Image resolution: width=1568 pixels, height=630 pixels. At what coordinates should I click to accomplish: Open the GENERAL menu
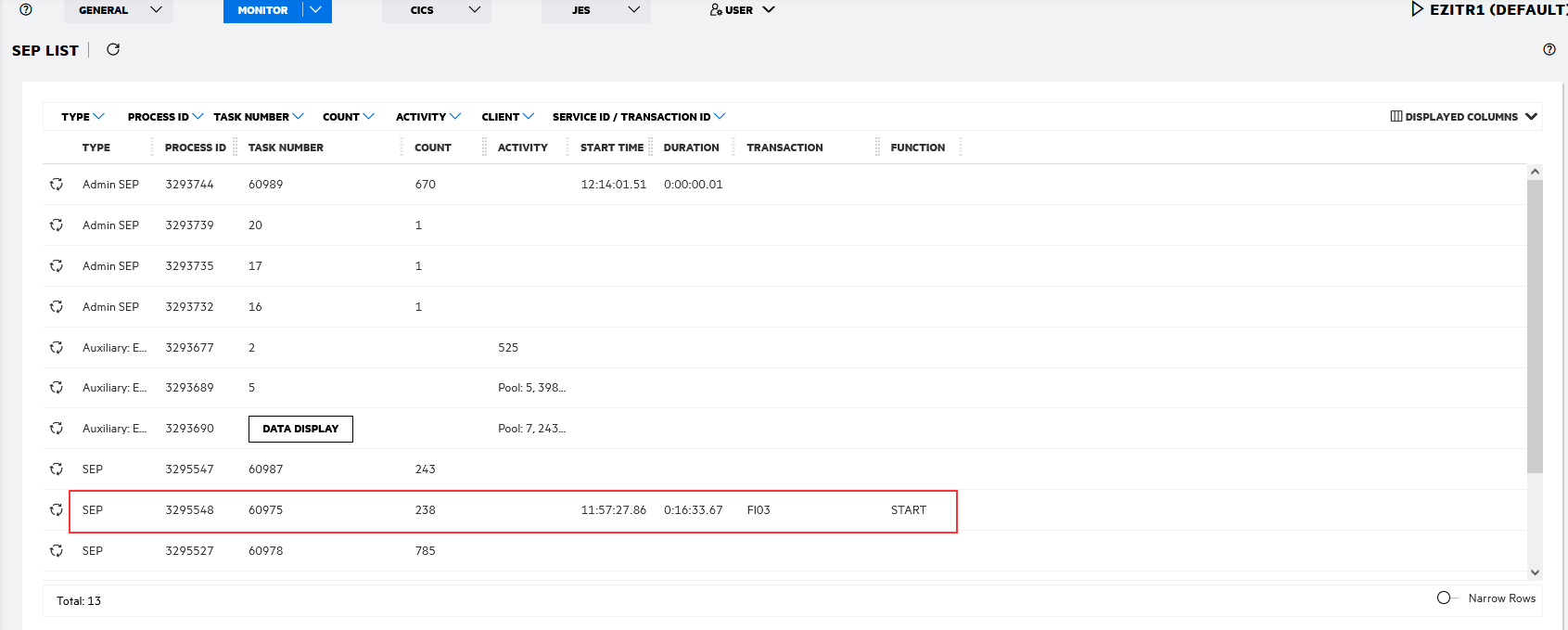(118, 10)
